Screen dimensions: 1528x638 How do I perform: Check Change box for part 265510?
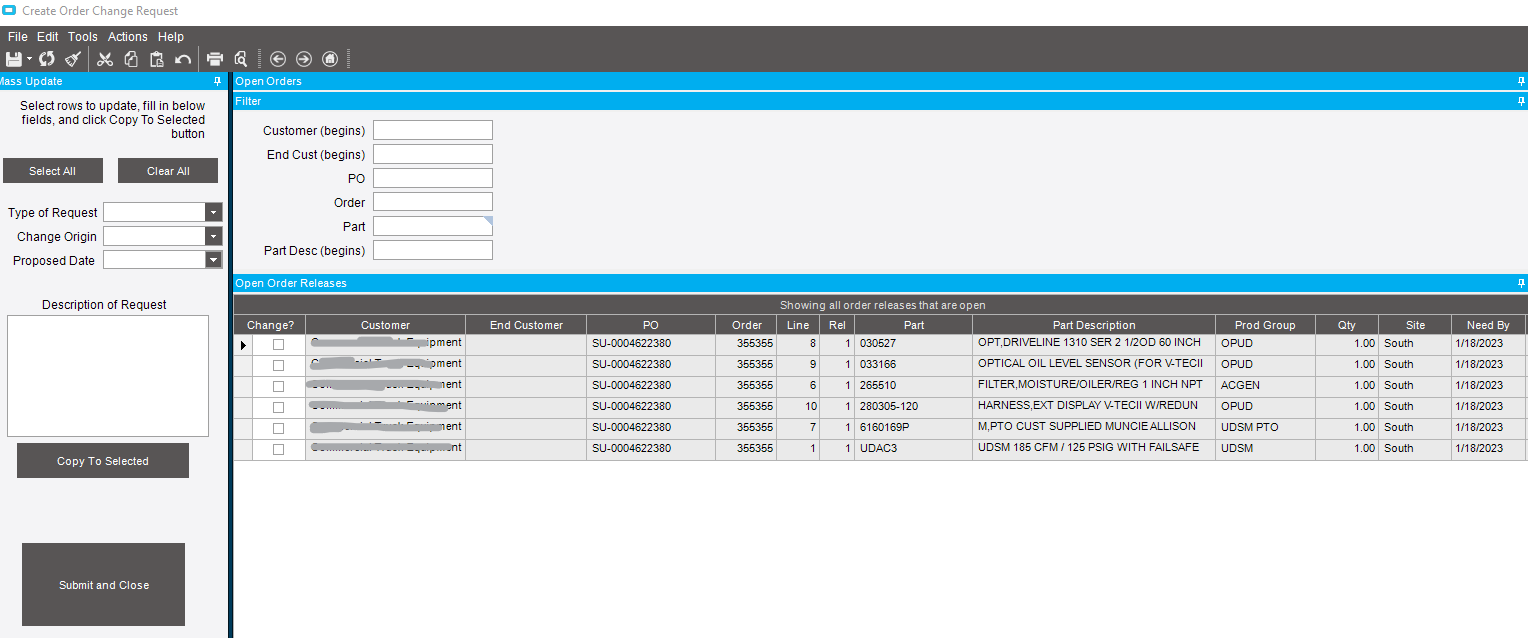click(x=278, y=386)
